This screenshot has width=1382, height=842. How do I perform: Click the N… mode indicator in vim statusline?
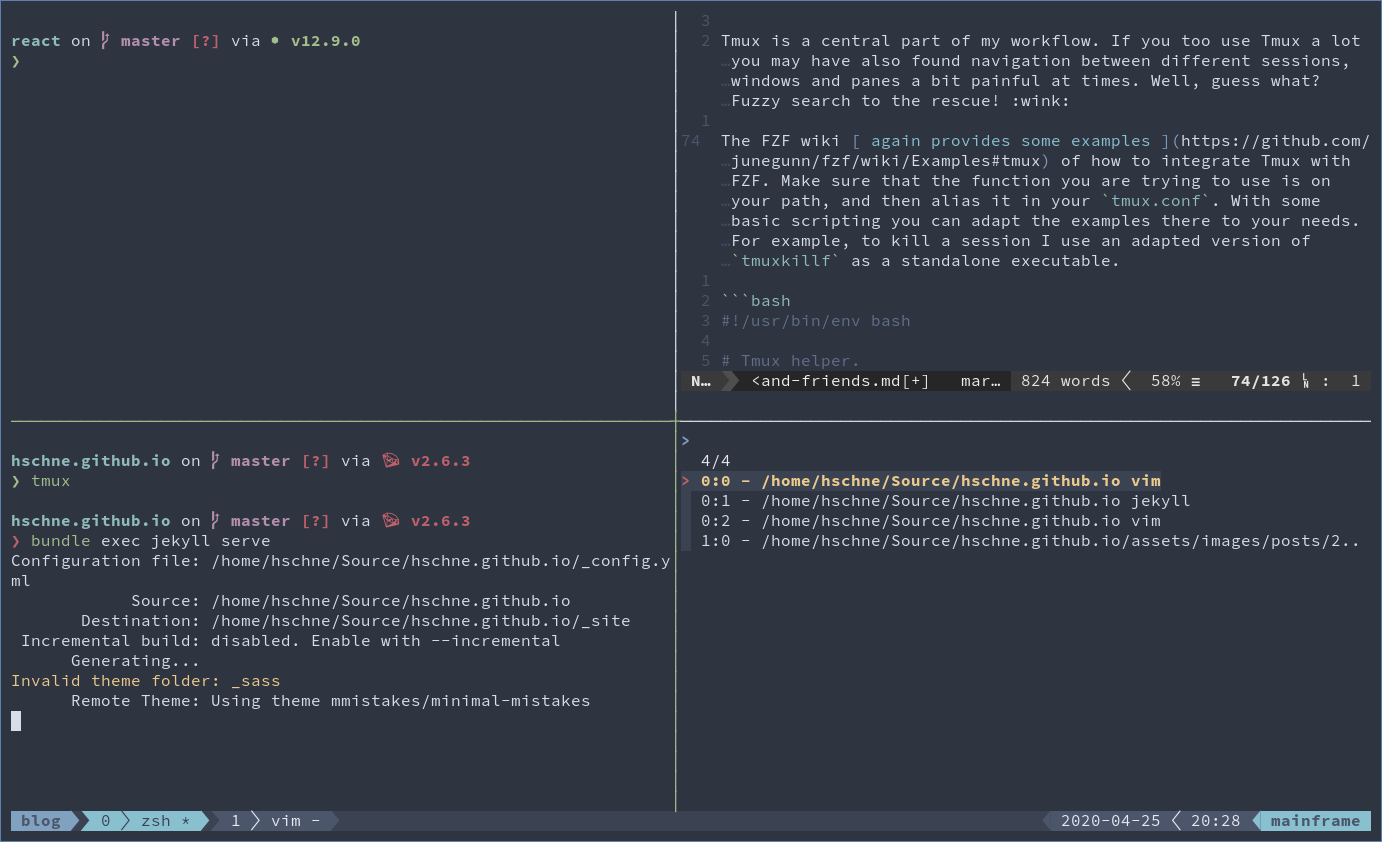pyautogui.click(x=701, y=381)
